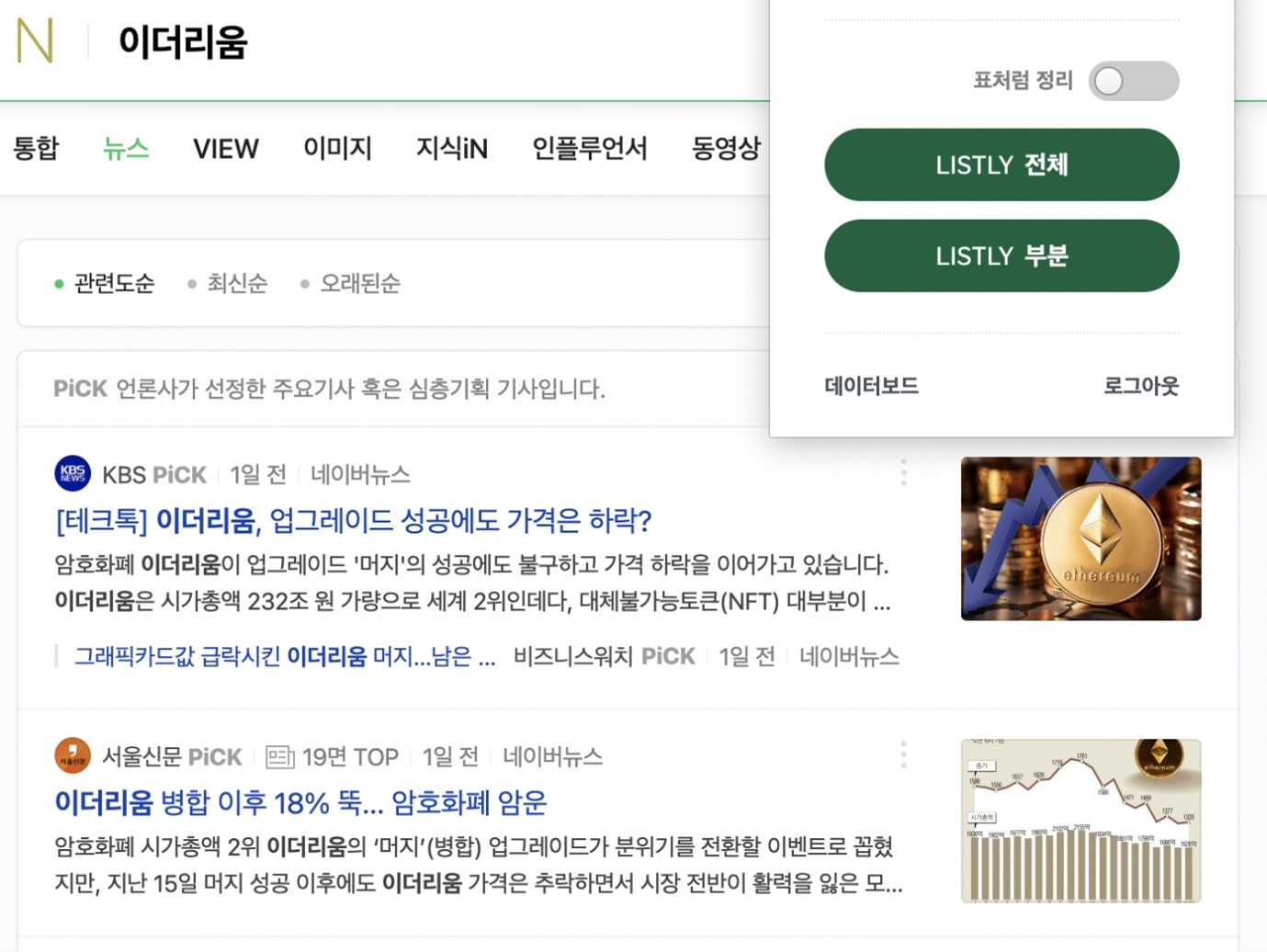The width and height of the screenshot is (1267, 952).
Task: Enable the 표처럼 정리 toggle switch
Action: (1134, 81)
